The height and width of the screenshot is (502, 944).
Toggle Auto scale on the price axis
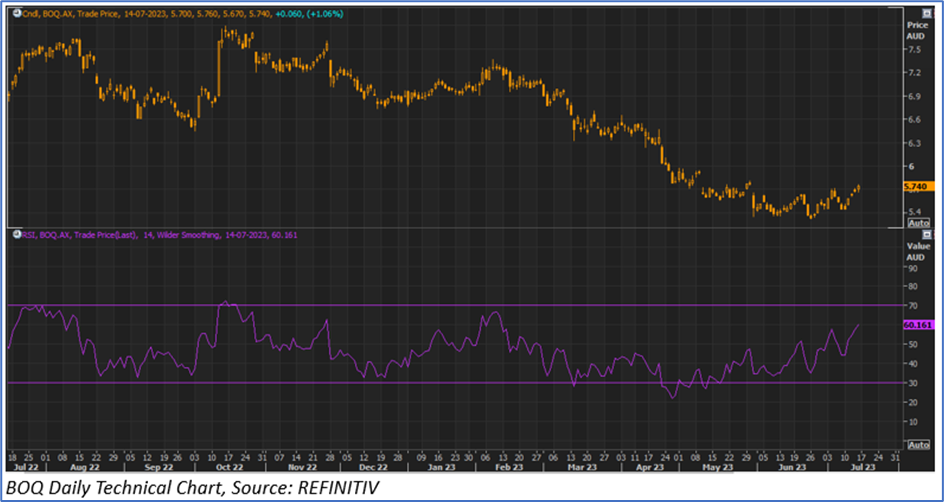click(917, 222)
